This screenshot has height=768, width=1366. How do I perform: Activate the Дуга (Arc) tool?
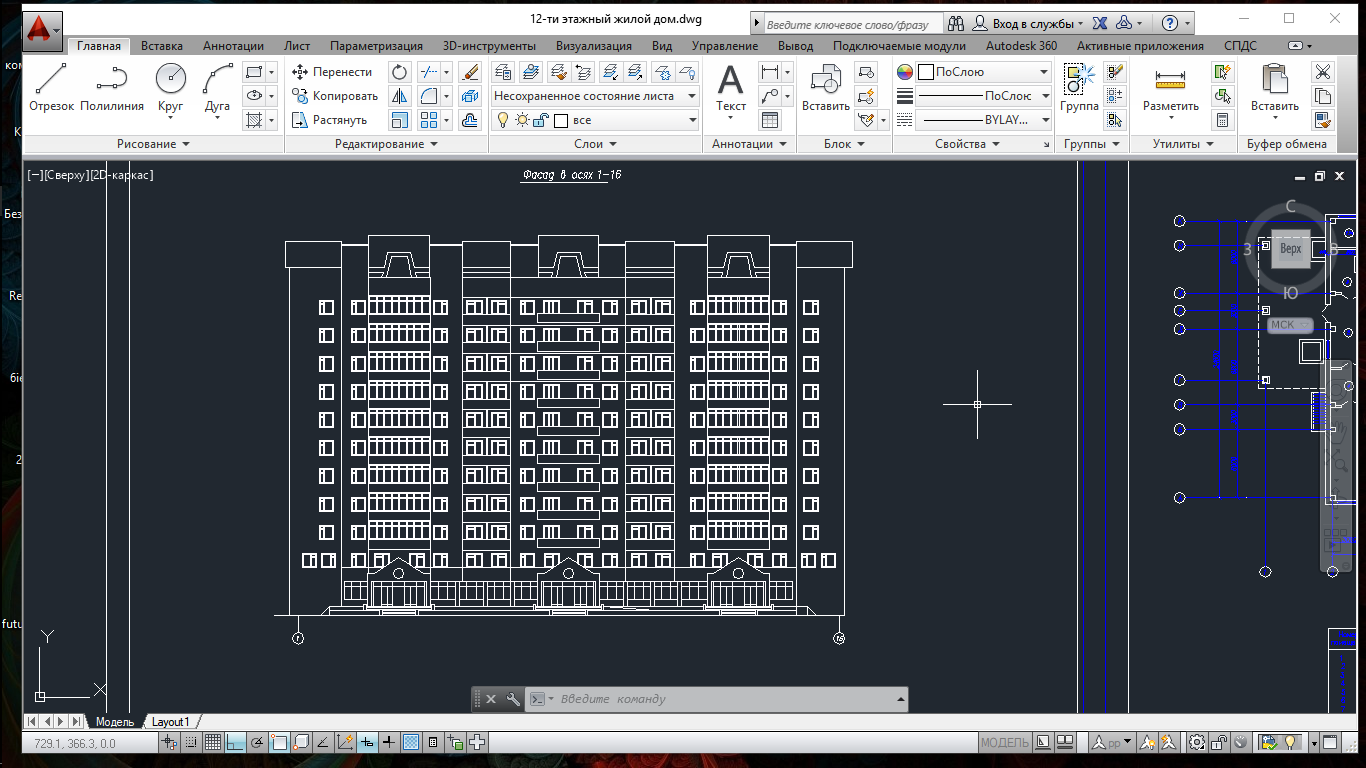click(217, 86)
